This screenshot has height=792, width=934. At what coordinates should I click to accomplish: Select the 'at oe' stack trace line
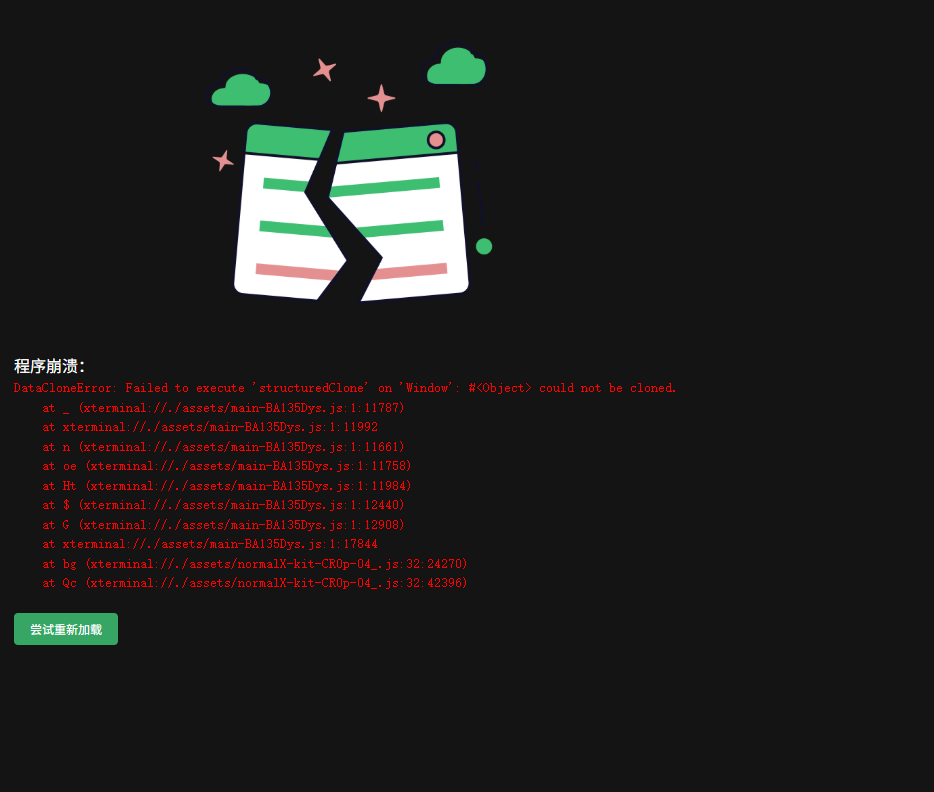pyautogui.click(x=227, y=466)
